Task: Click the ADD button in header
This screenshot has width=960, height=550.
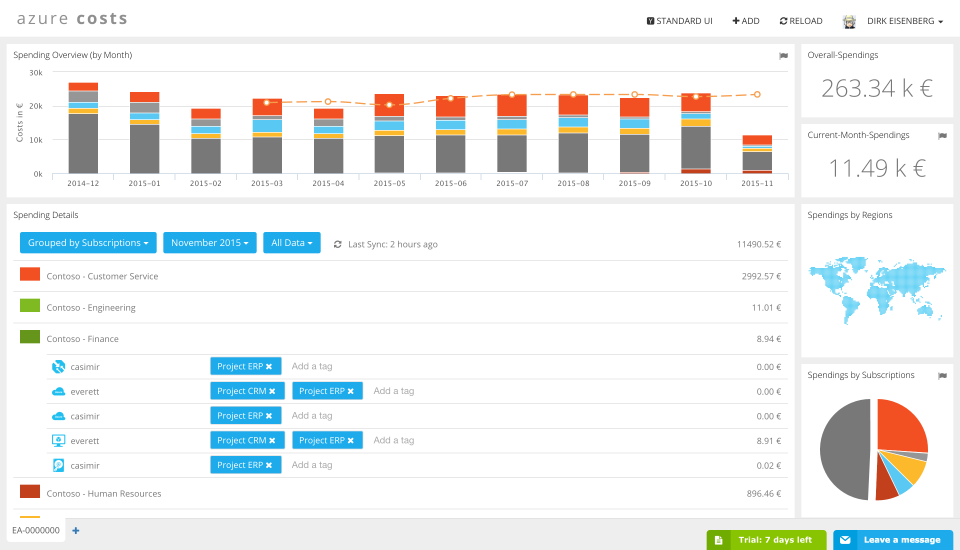Action: [746, 21]
